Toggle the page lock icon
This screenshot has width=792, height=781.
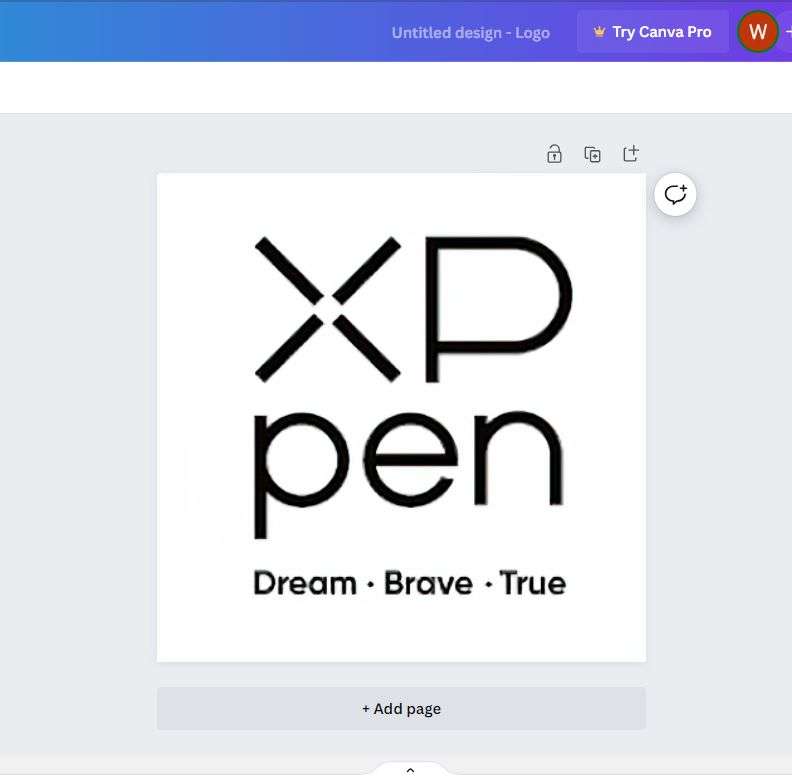554,154
